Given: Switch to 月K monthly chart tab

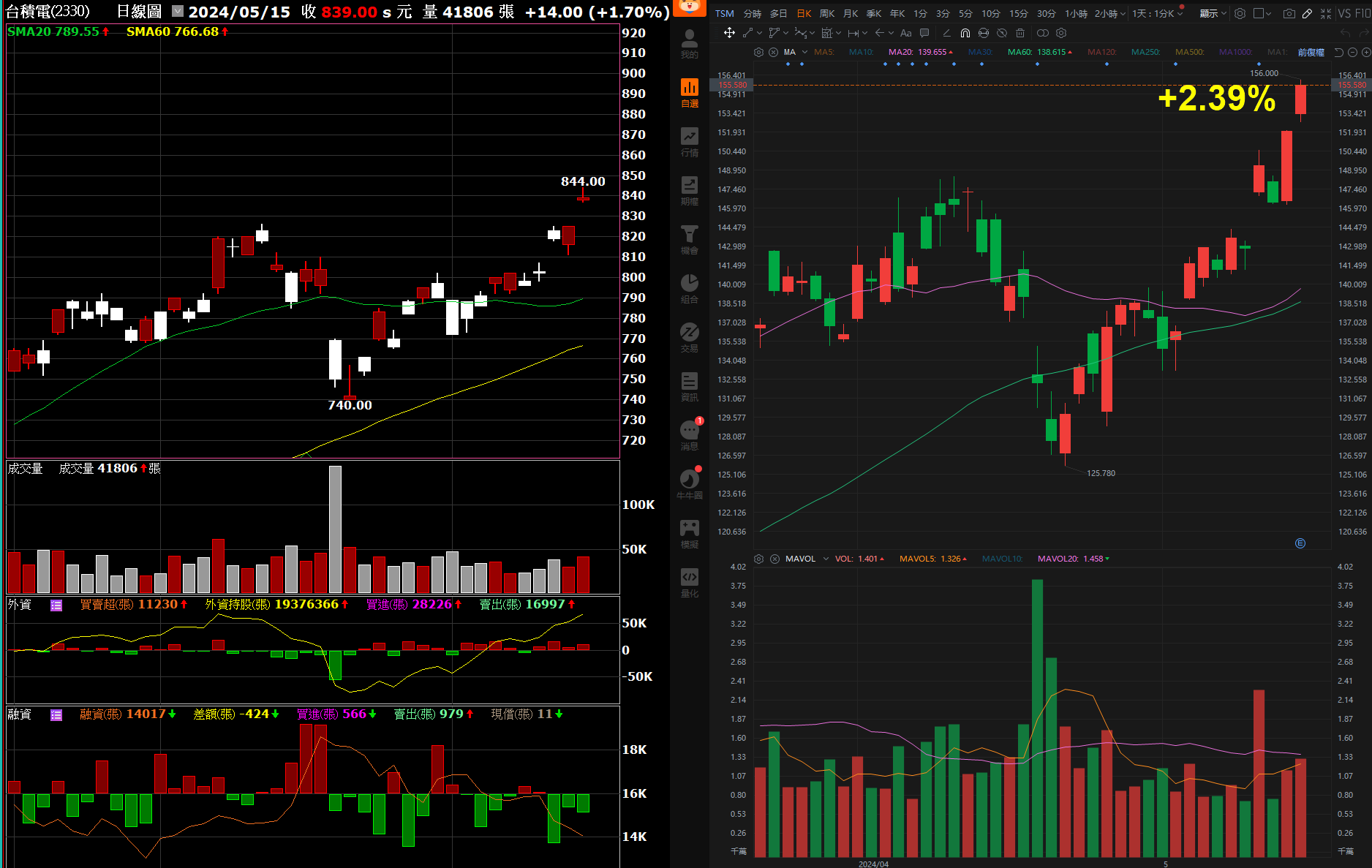Looking at the screenshot, I should click(x=851, y=13).
